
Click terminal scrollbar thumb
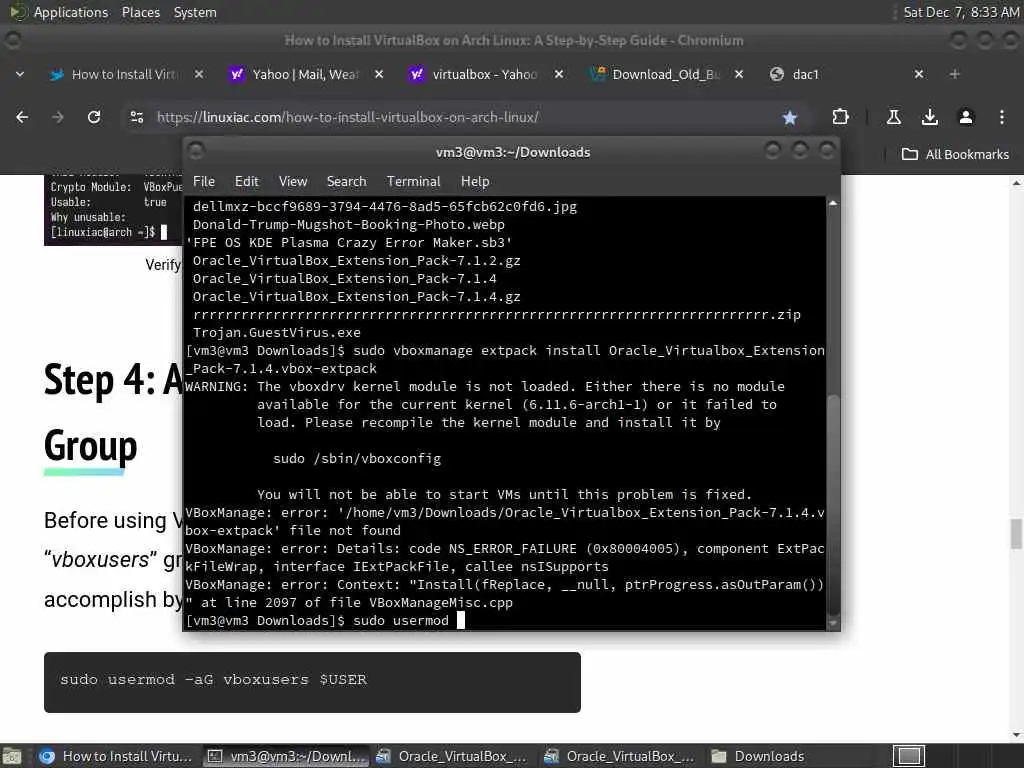tap(833, 504)
